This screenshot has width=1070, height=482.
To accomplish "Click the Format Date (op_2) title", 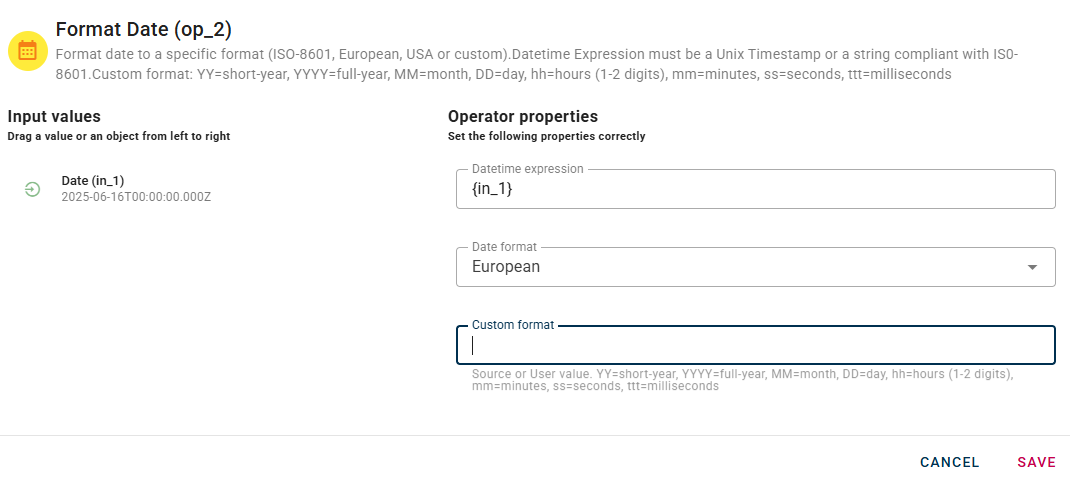I will 144,30.
